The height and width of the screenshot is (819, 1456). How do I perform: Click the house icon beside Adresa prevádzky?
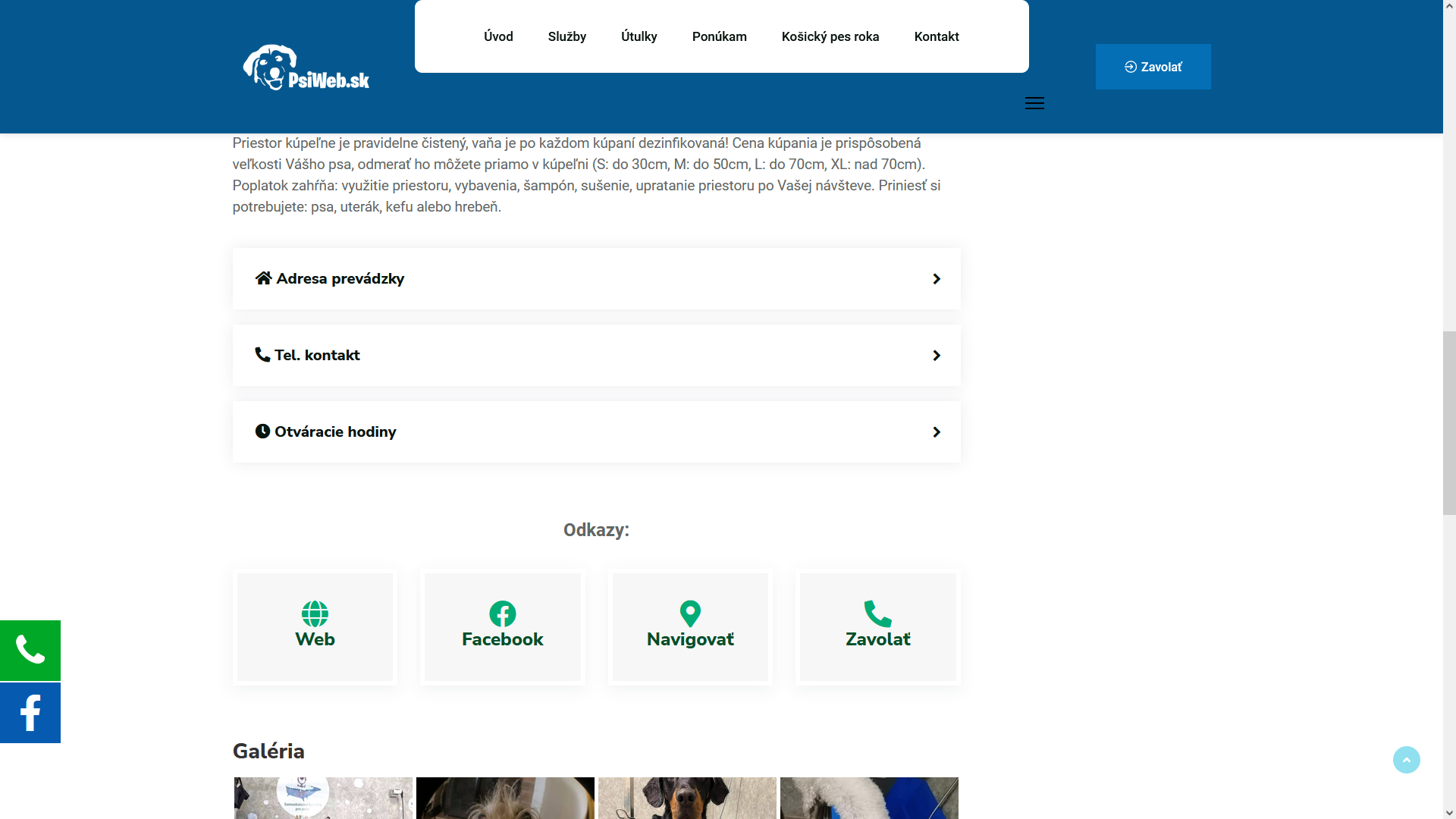click(x=263, y=278)
